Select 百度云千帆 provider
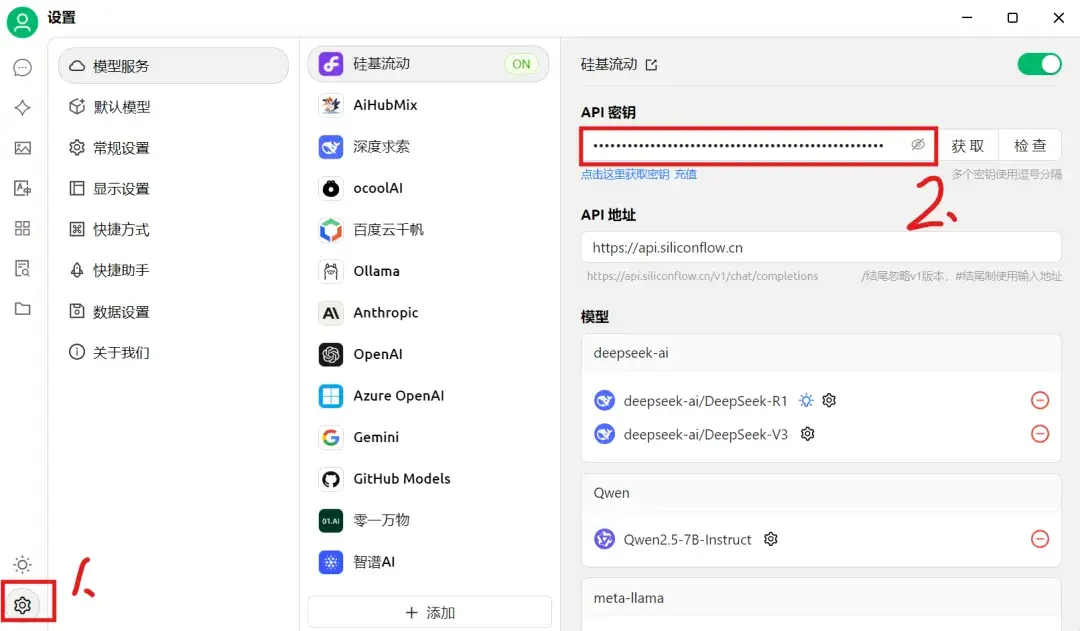The width and height of the screenshot is (1080, 631). coord(428,229)
